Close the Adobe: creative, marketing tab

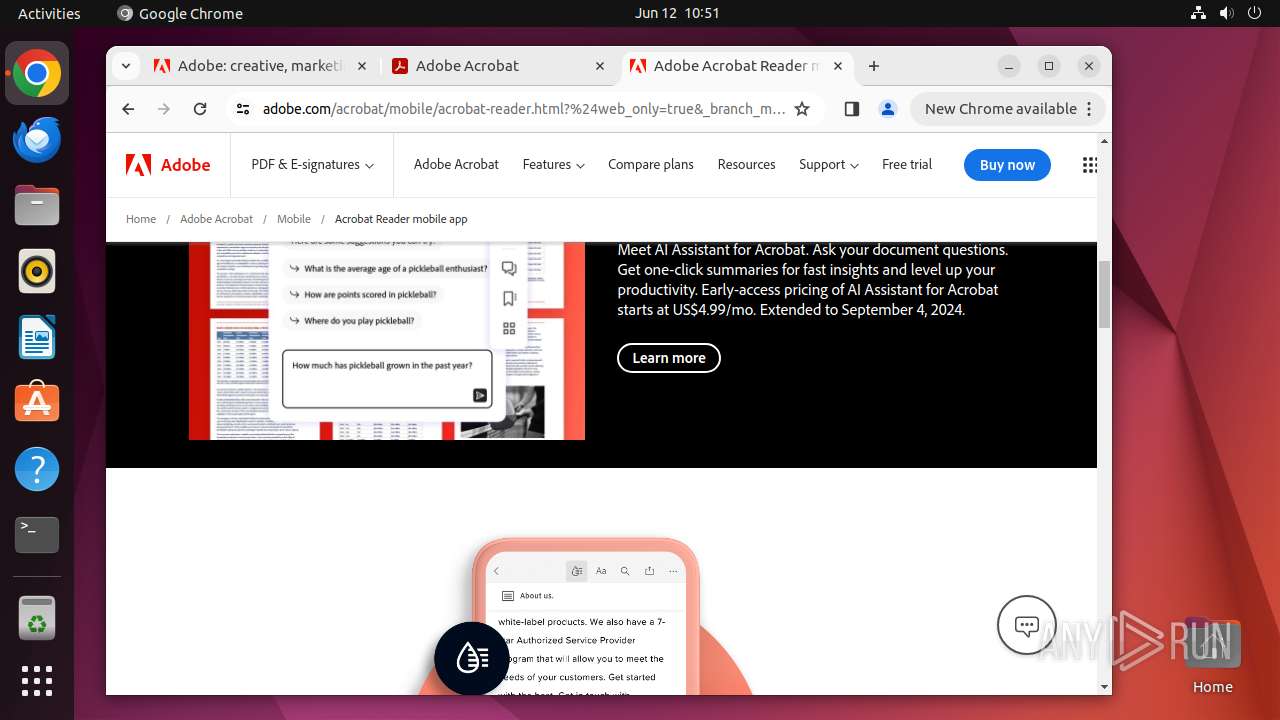click(361, 66)
